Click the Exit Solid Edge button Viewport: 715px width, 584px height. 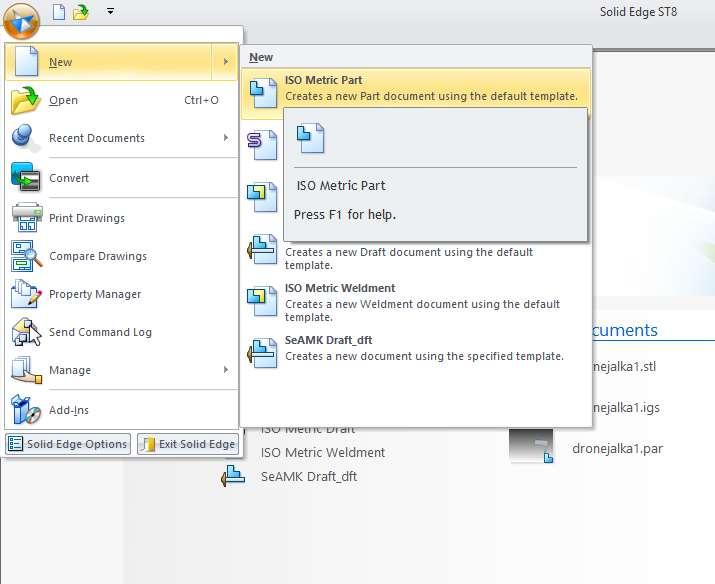click(x=188, y=444)
